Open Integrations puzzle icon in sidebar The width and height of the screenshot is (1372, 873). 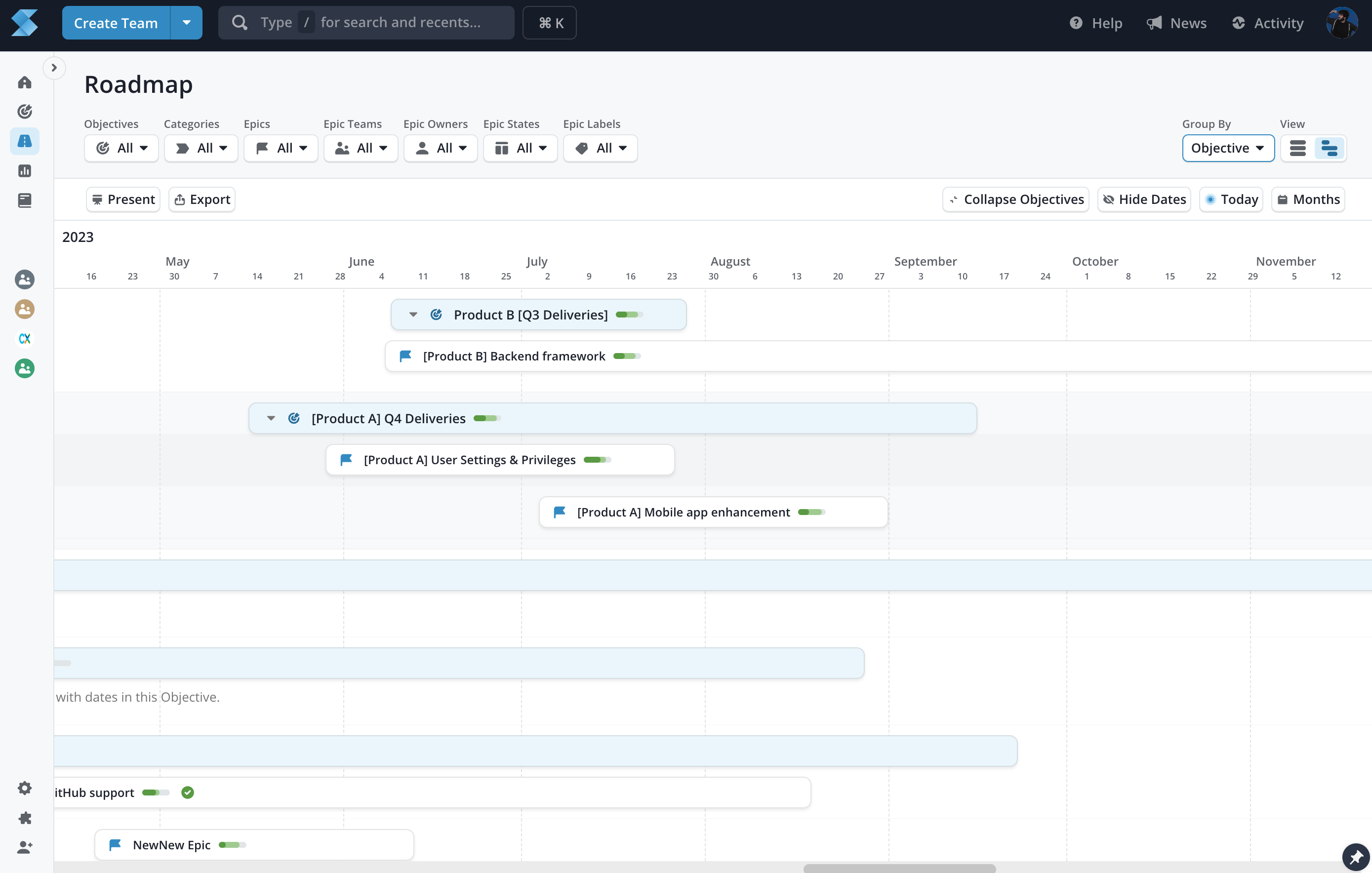coord(25,818)
